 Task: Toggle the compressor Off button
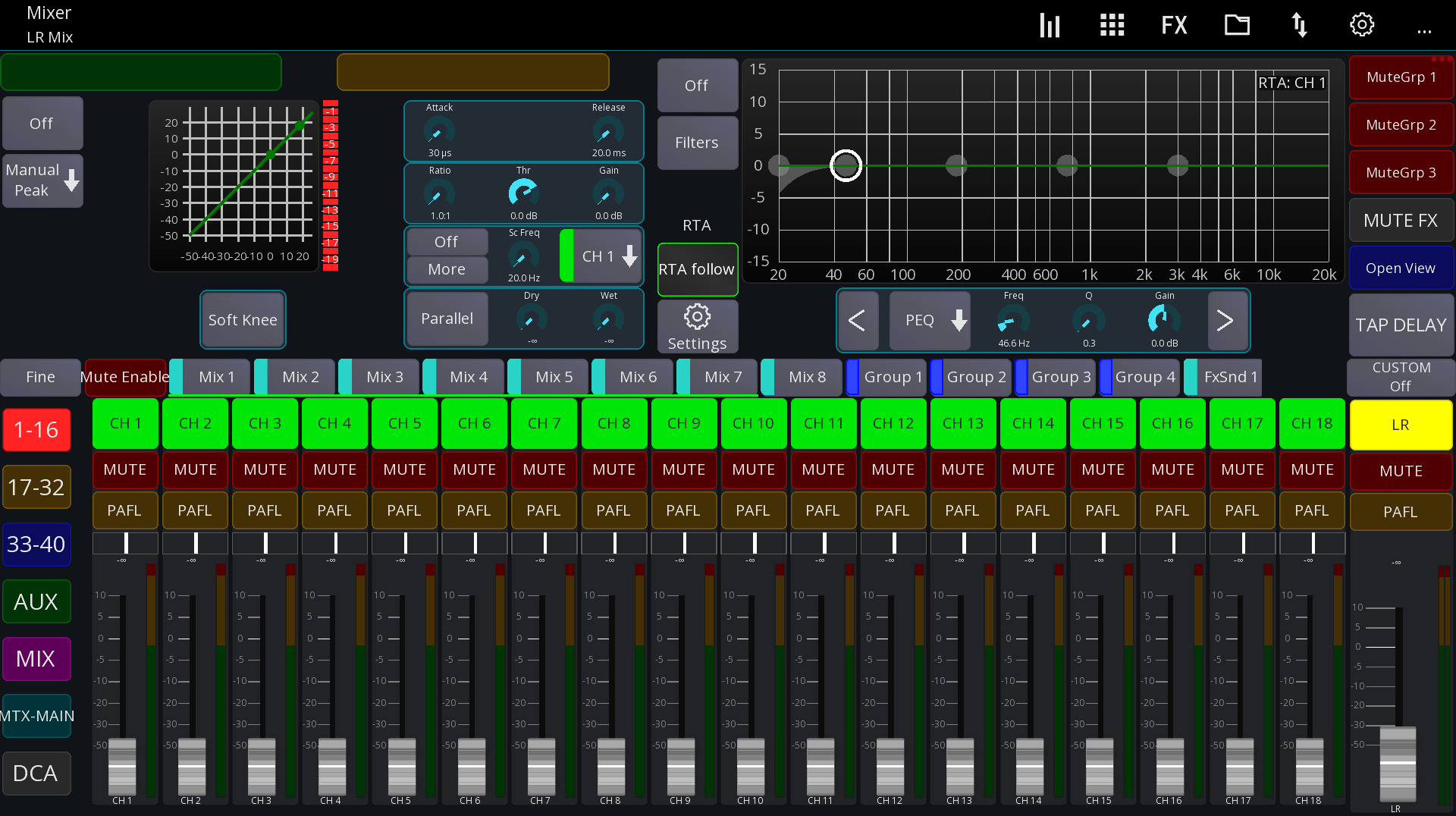pos(42,123)
